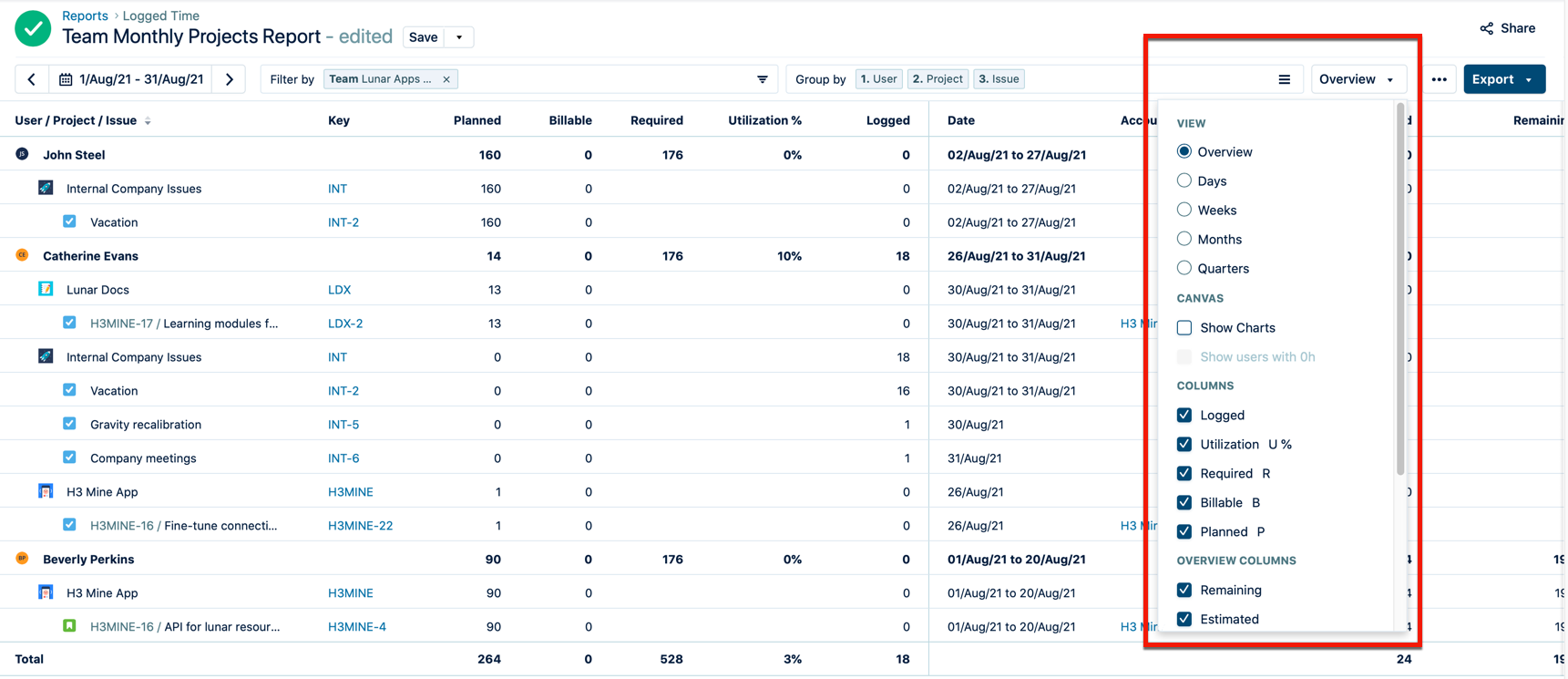Uncheck the Billable column checkbox
This screenshot has height=679, width=1568.
pyautogui.click(x=1184, y=502)
